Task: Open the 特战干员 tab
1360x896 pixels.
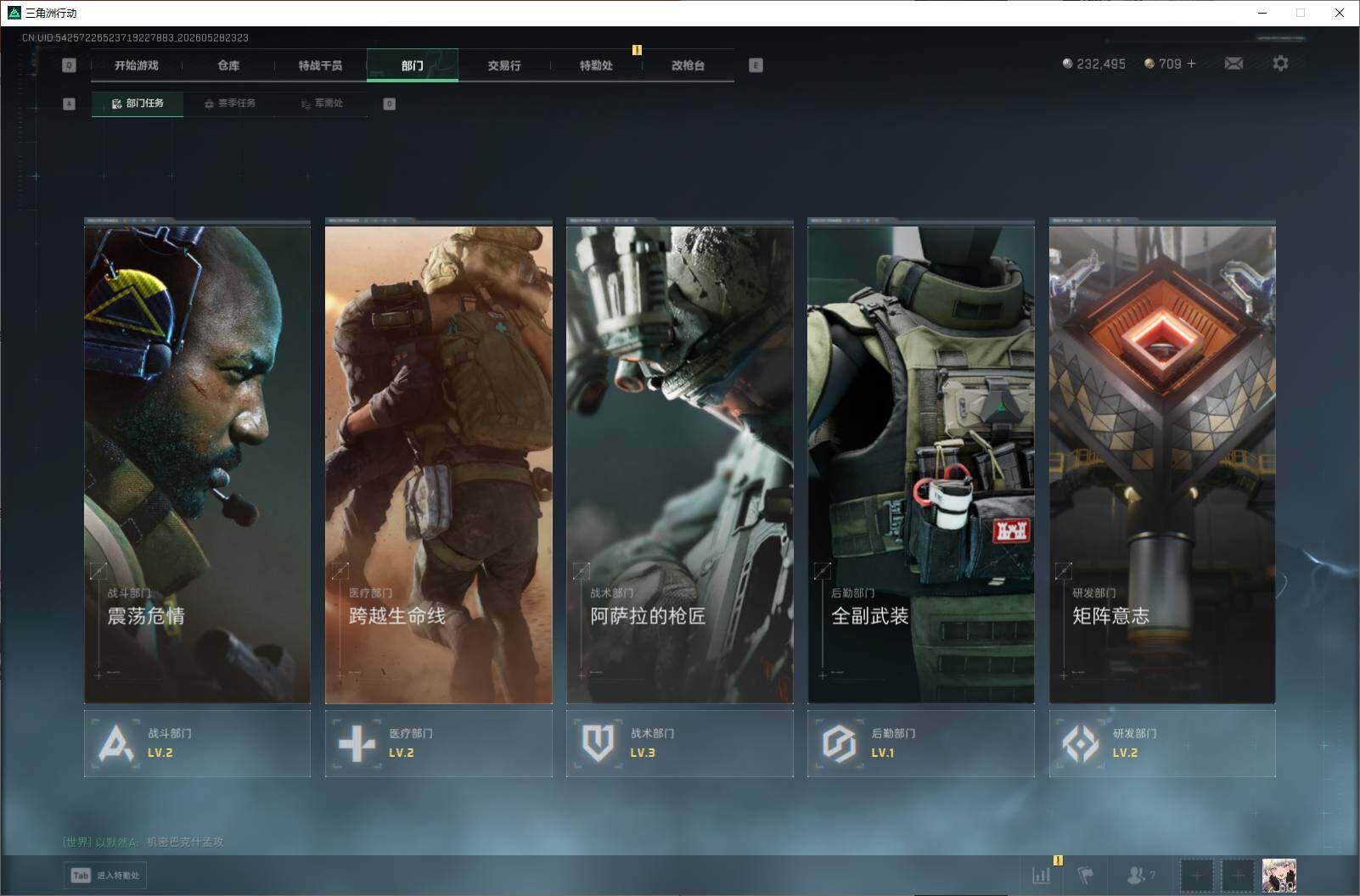Action: point(320,65)
